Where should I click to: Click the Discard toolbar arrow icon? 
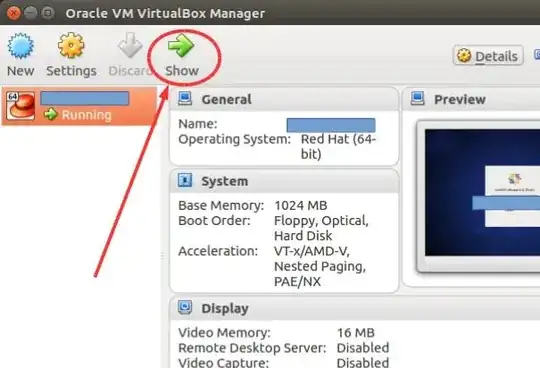click(130, 45)
